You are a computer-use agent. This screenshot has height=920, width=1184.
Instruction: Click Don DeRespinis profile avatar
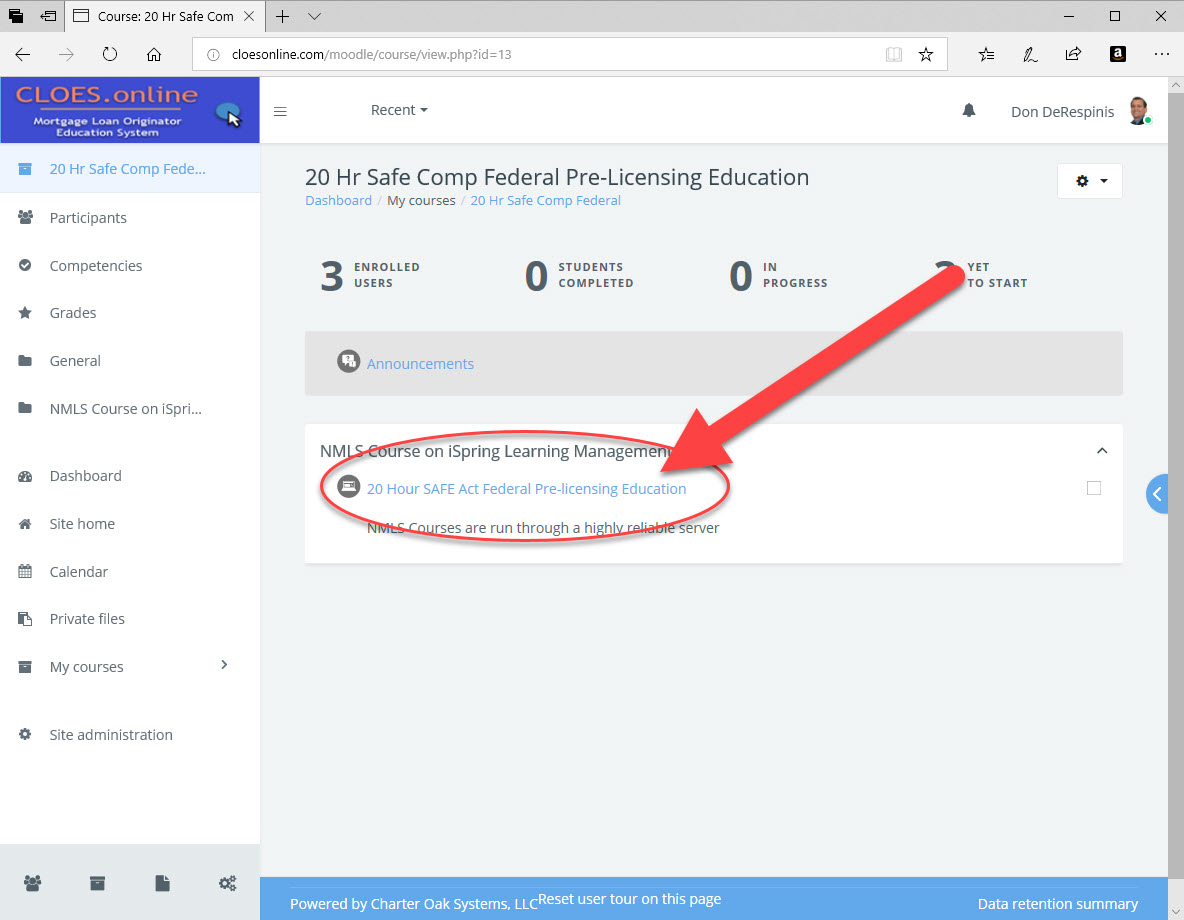(x=1139, y=111)
